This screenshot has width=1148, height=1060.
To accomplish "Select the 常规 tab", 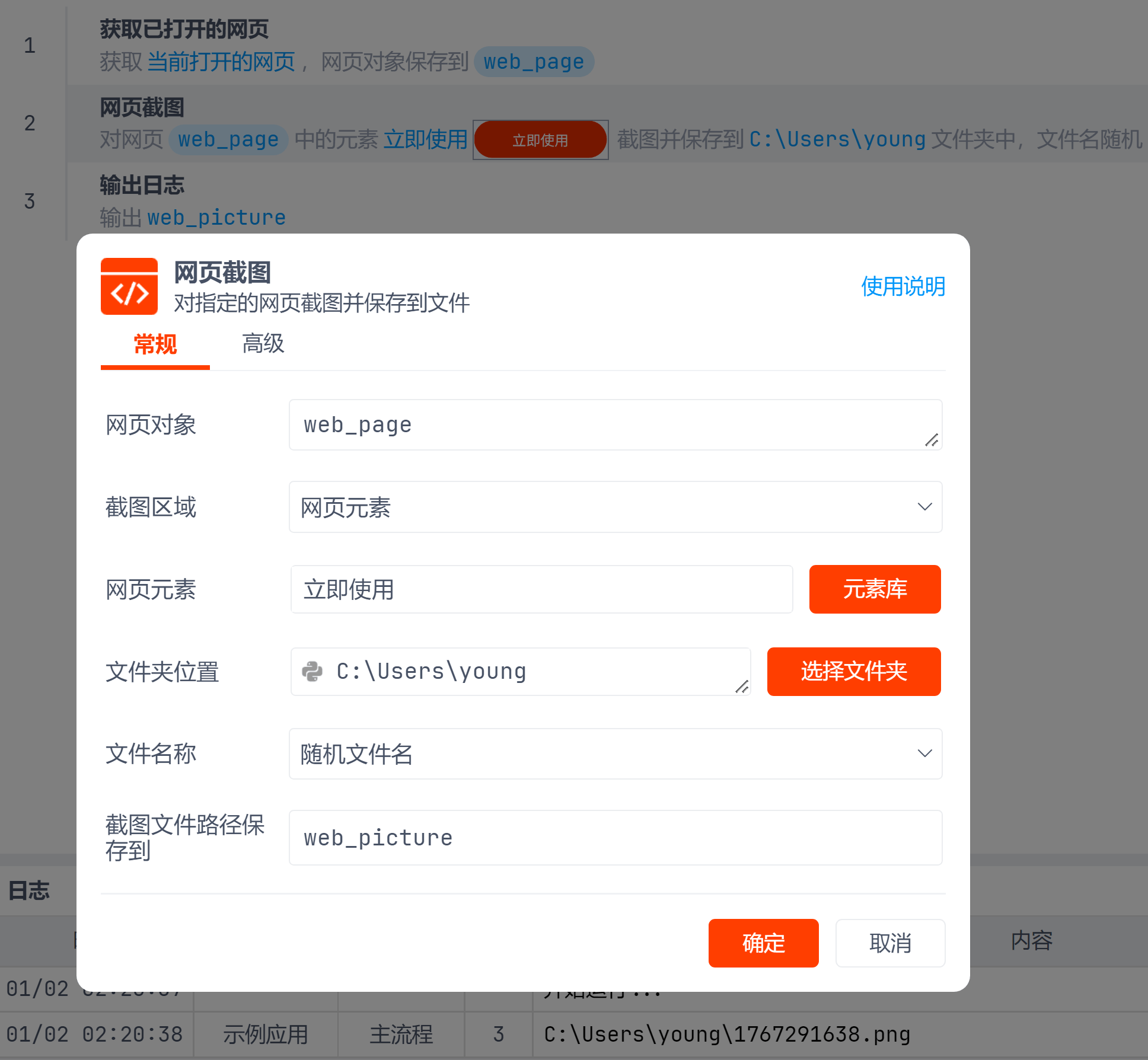I will 155,344.
